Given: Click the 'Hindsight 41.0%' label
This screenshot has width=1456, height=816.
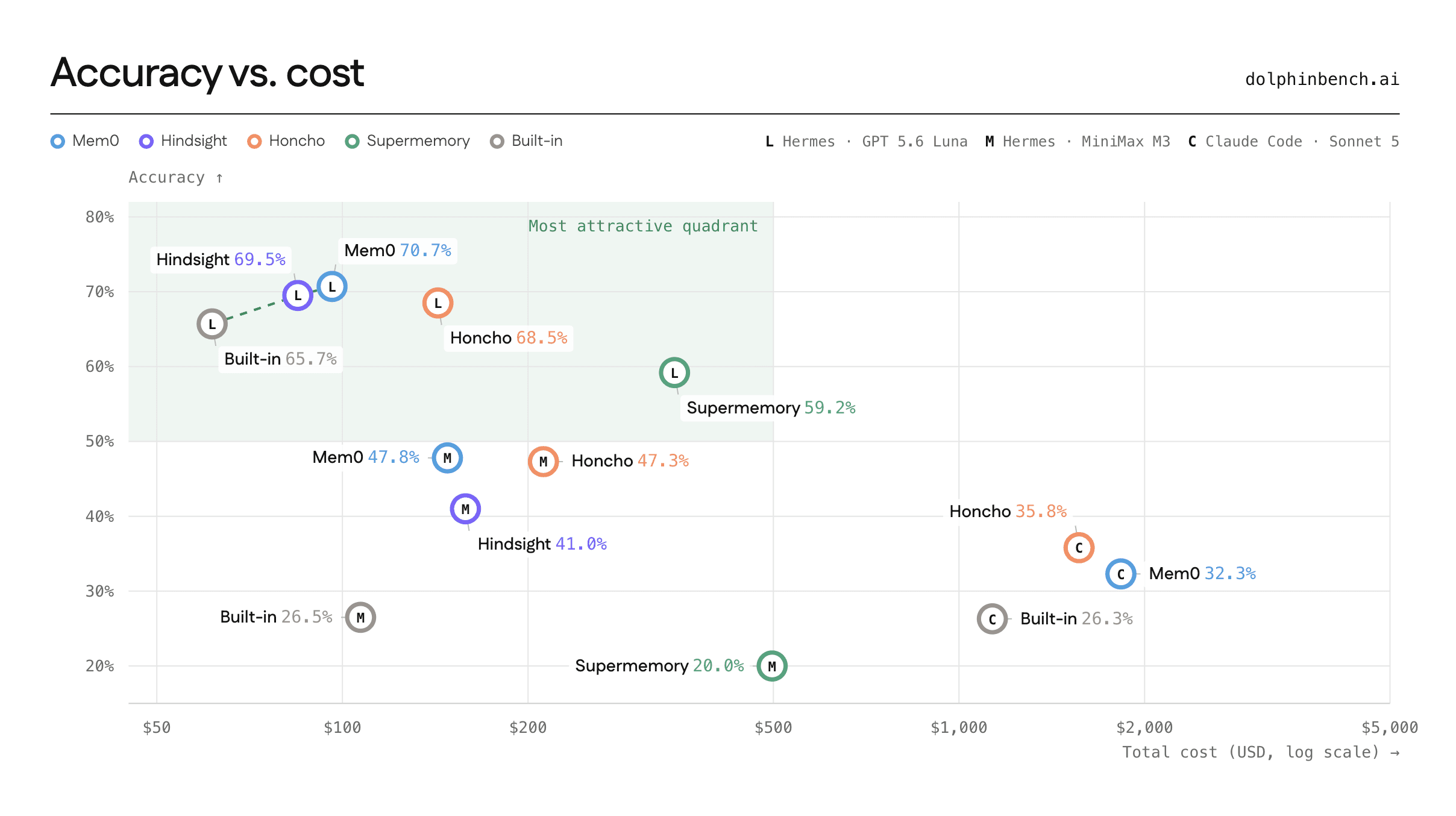Looking at the screenshot, I should point(542,544).
